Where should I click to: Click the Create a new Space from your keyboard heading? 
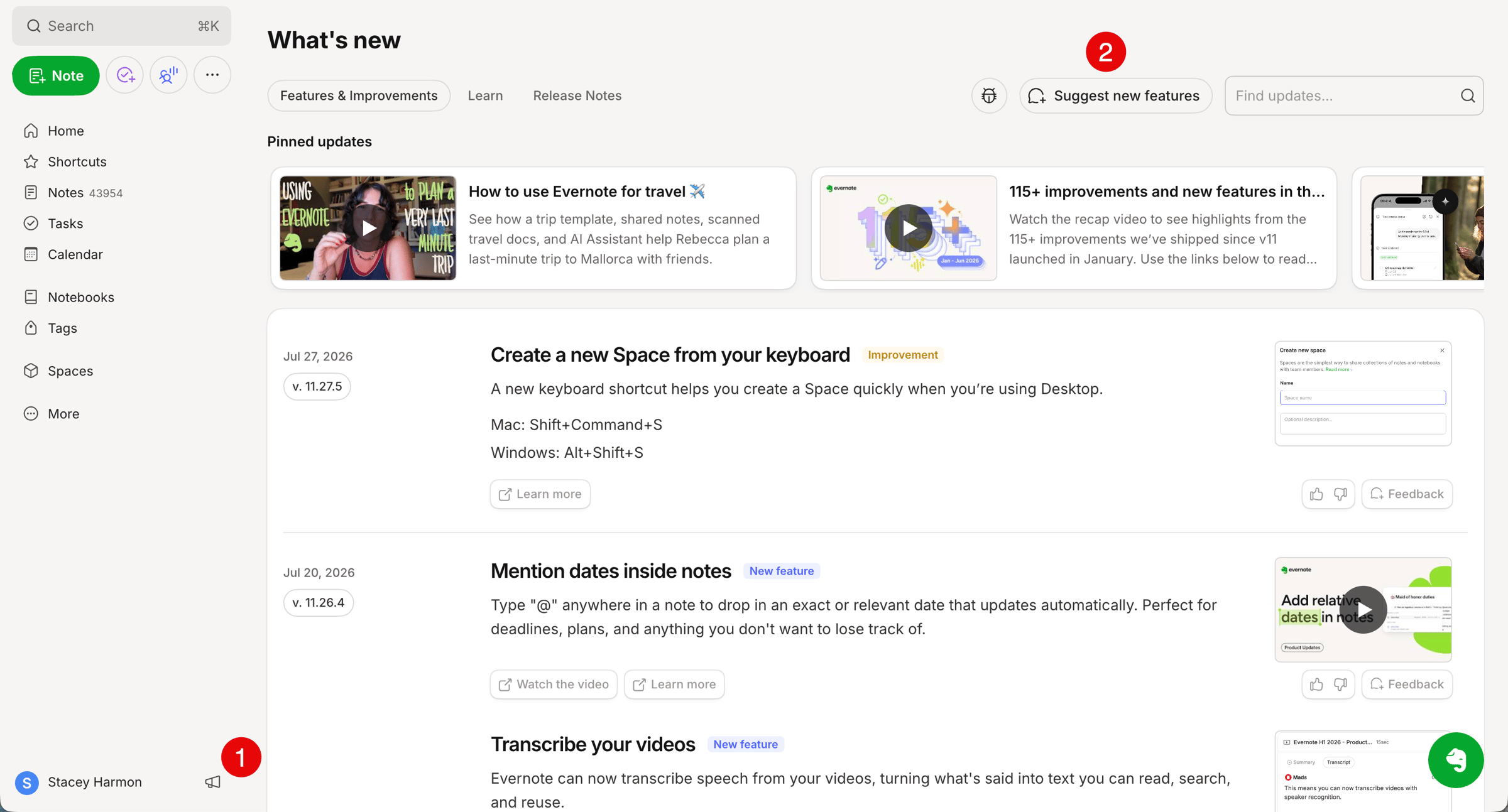pyautogui.click(x=670, y=355)
